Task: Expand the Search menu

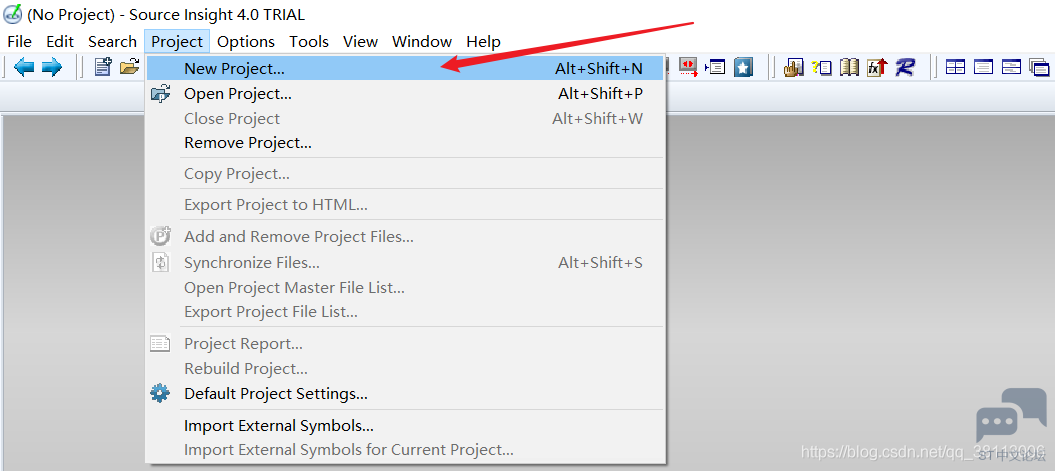Action: click(x=112, y=41)
